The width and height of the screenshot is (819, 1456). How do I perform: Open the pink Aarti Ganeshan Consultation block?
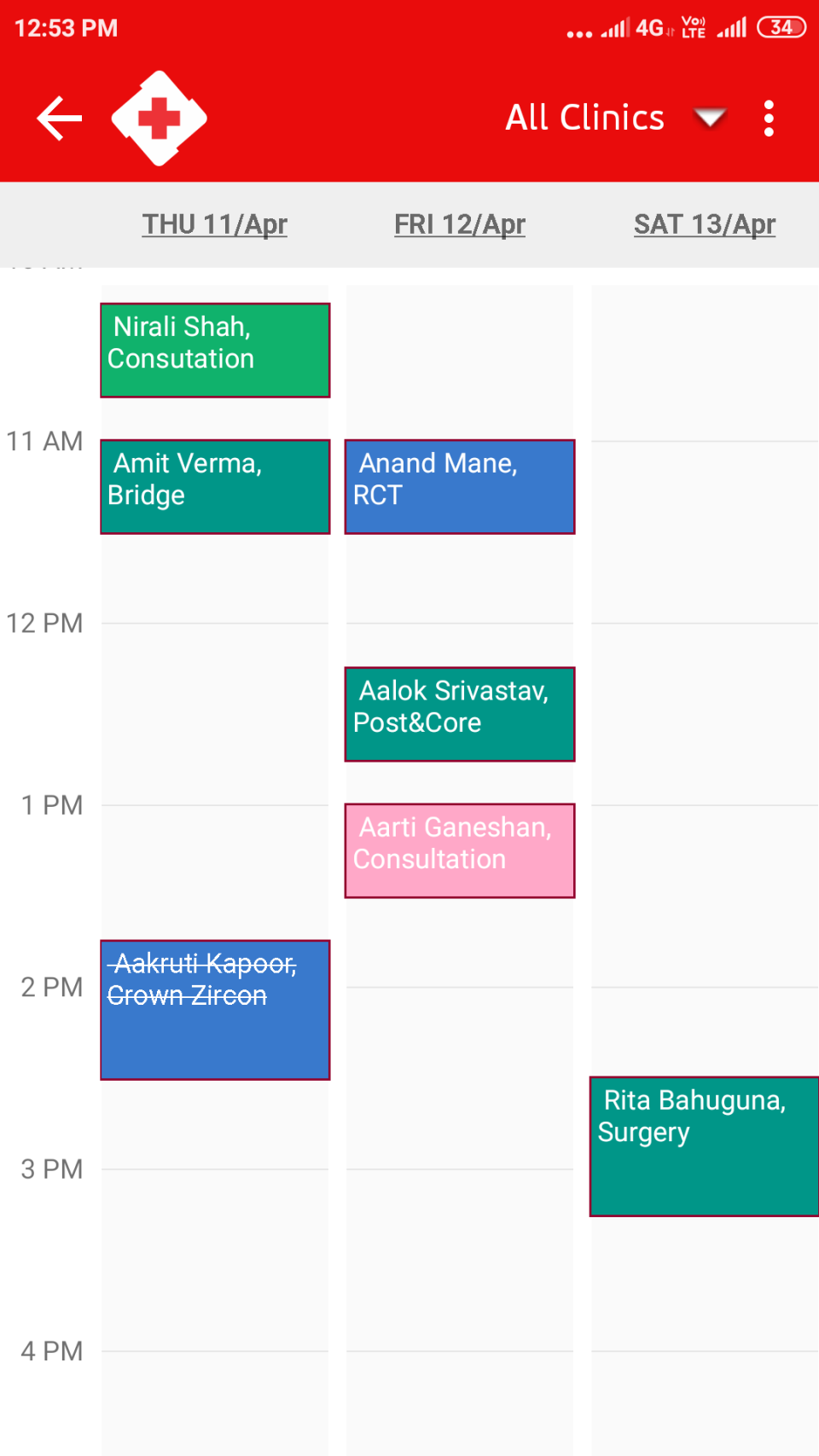[459, 850]
